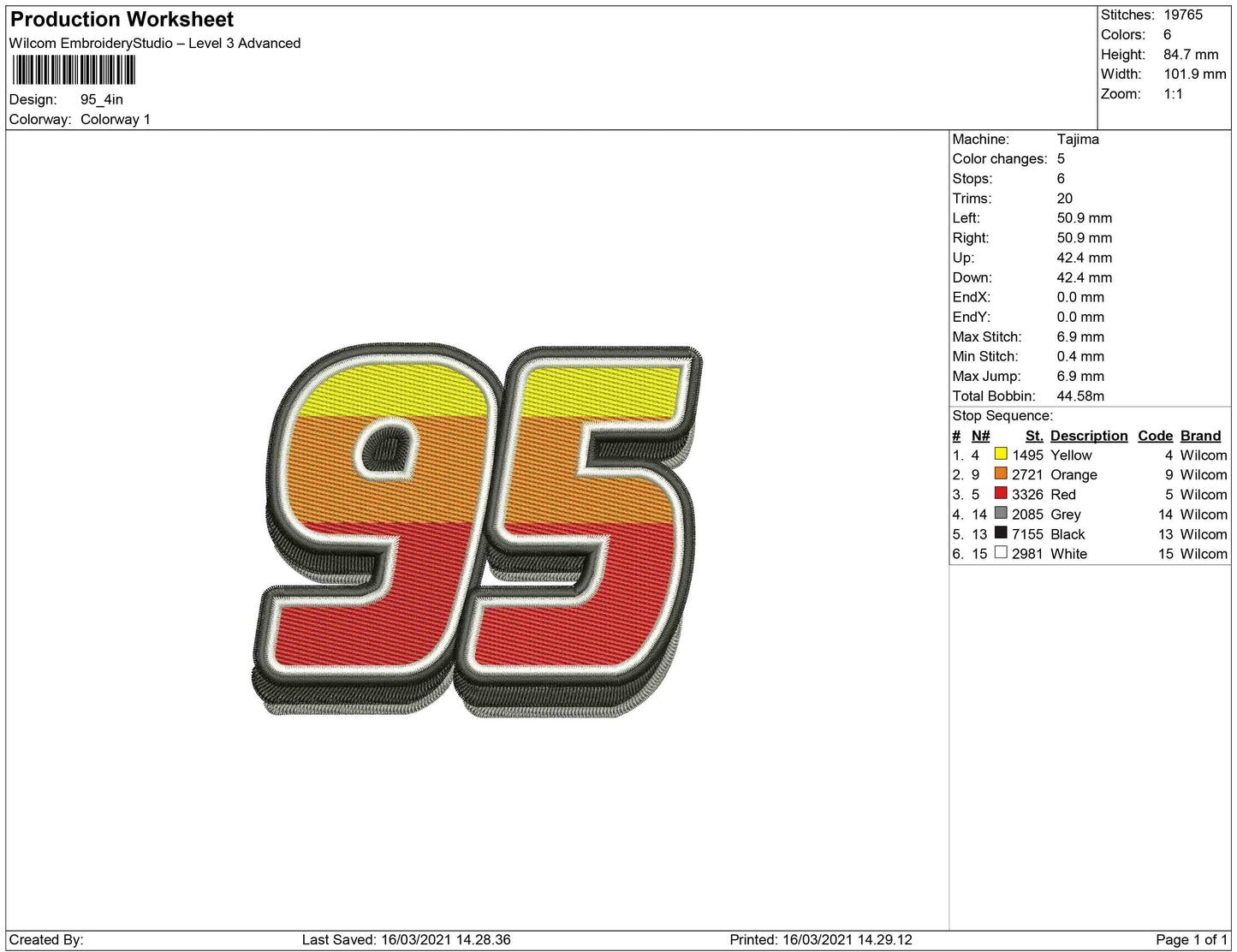1237x952 pixels.
Task: Click the zoom value '1:1'
Action: point(1173,93)
